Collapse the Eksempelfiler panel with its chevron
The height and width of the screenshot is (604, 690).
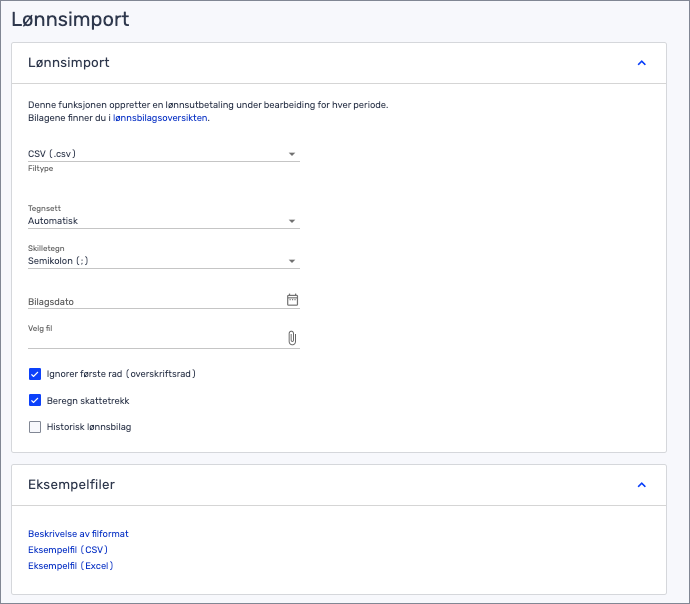pos(642,485)
